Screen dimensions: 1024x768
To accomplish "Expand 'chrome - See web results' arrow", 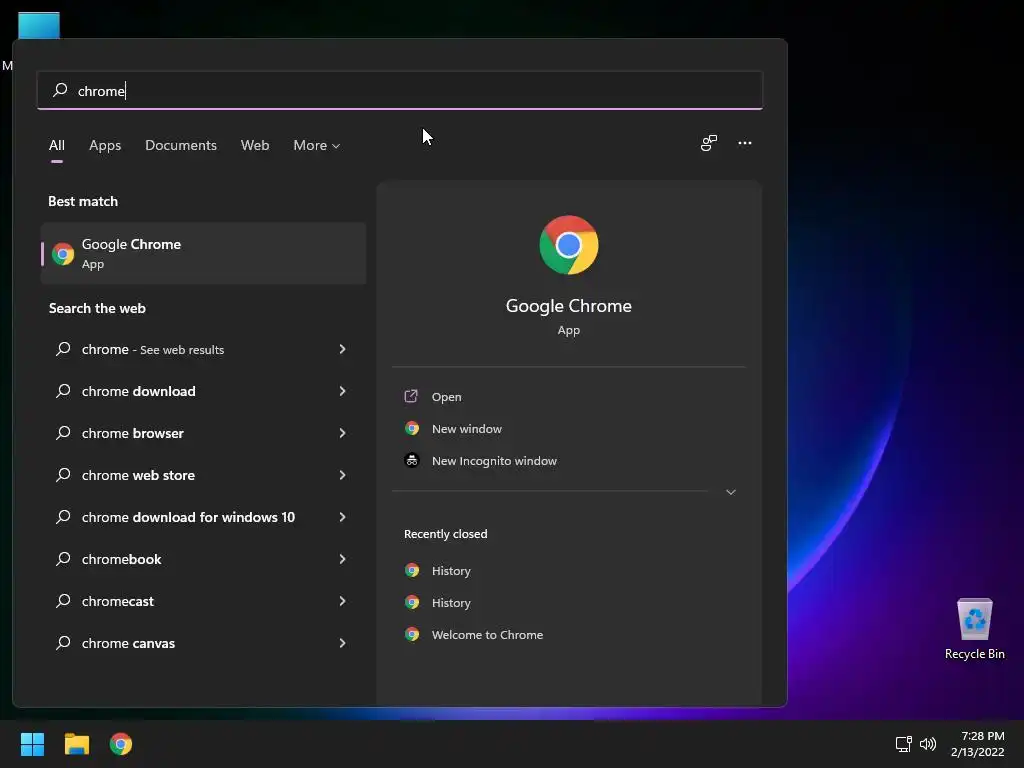I will (x=342, y=349).
